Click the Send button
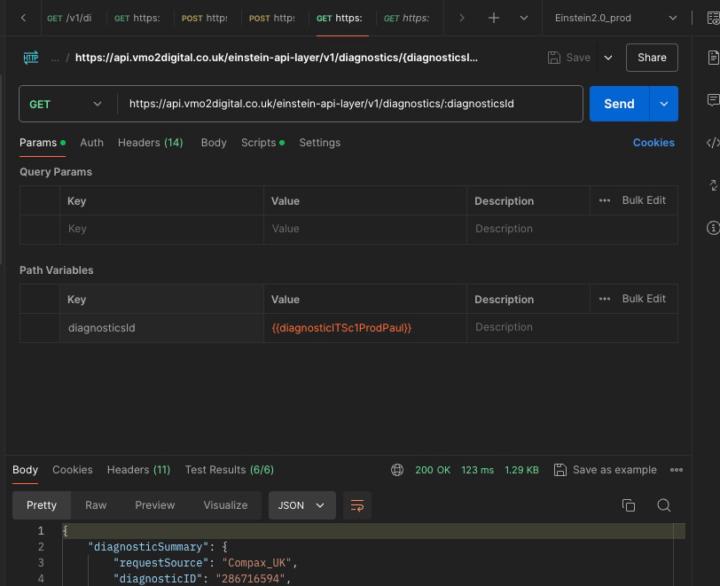The image size is (720, 586). 619,104
